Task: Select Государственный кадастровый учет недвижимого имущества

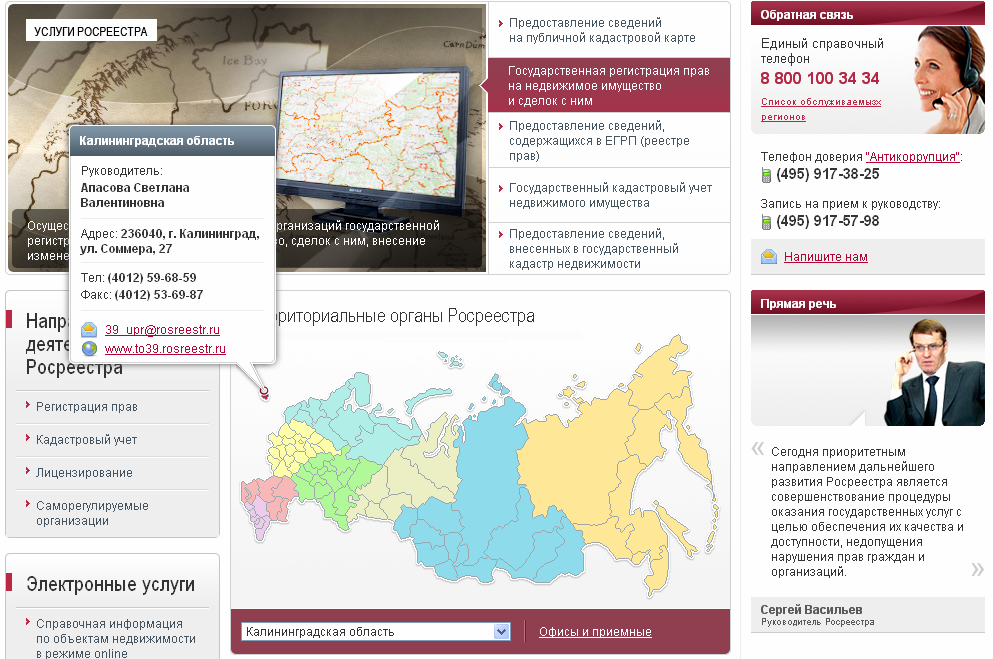Action: pyautogui.click(x=610, y=195)
